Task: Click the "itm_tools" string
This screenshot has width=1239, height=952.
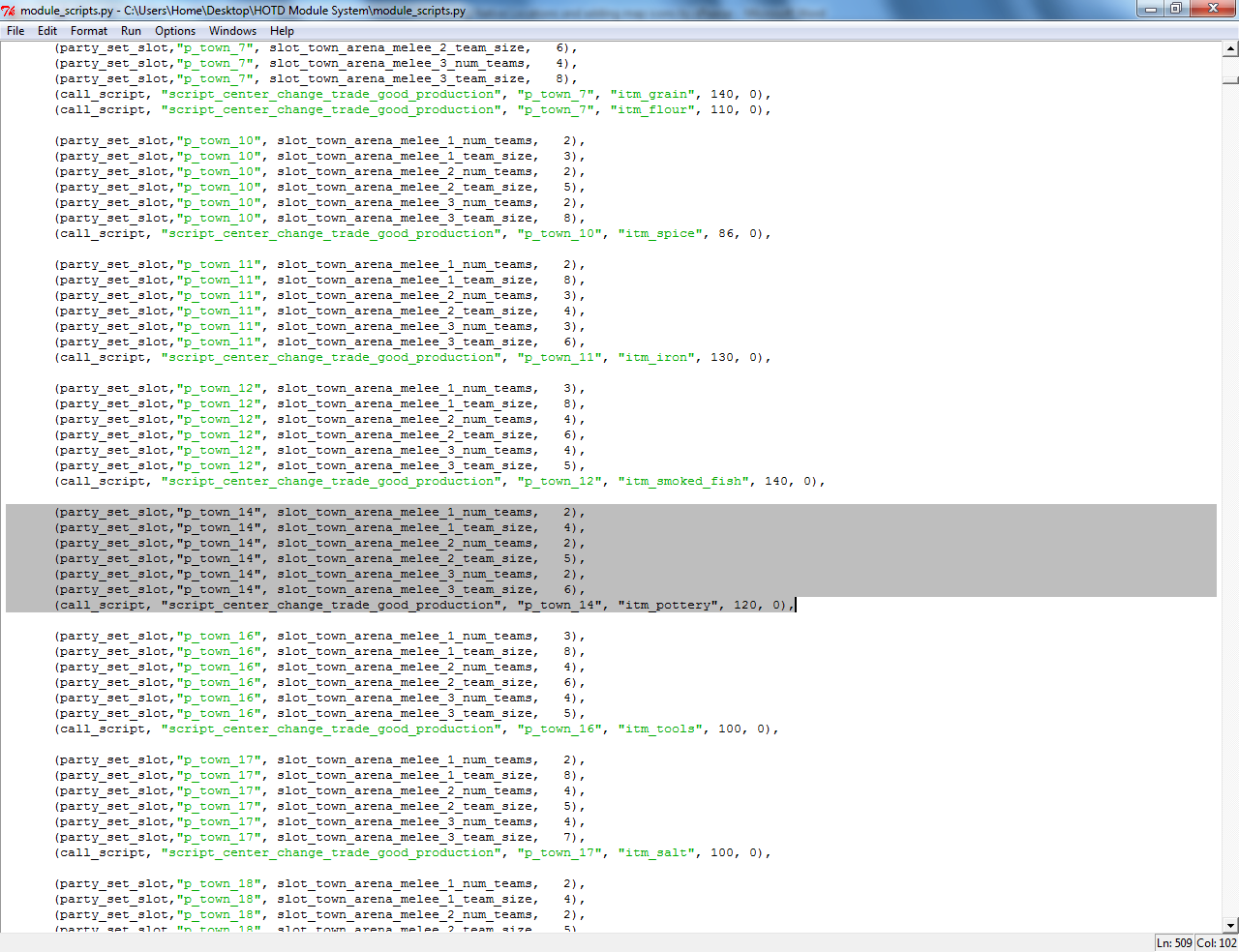Action: pos(660,729)
